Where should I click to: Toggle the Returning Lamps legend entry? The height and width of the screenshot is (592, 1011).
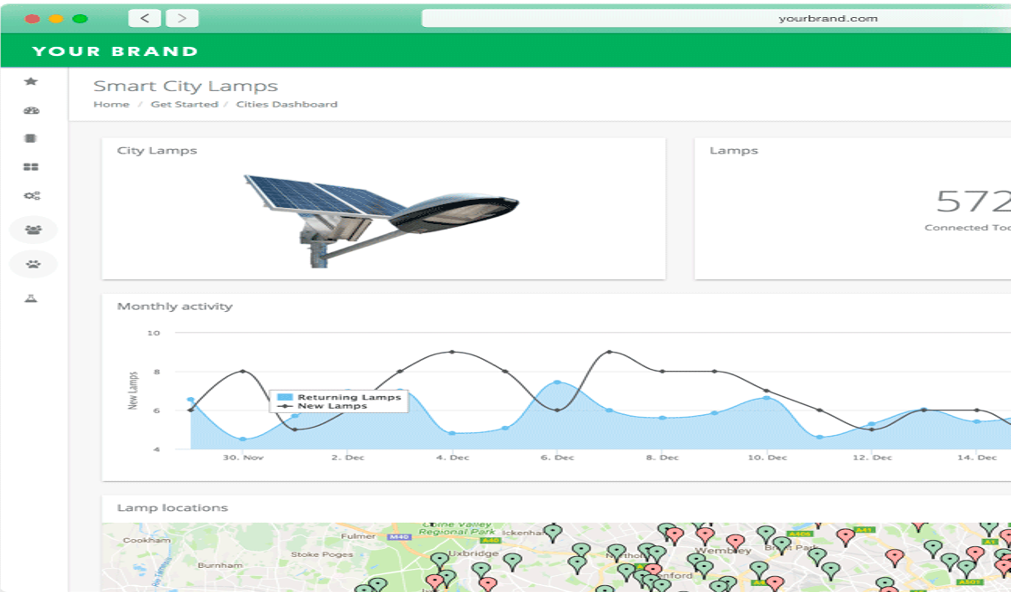pos(340,397)
